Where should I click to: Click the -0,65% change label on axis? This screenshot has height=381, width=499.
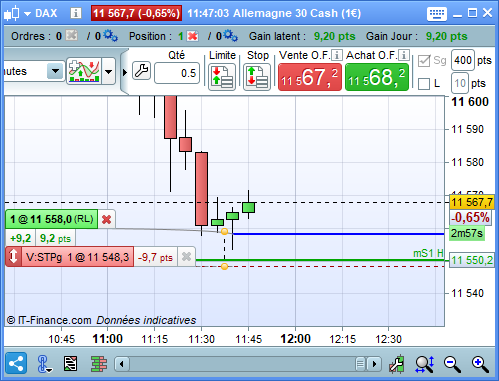click(x=470, y=218)
